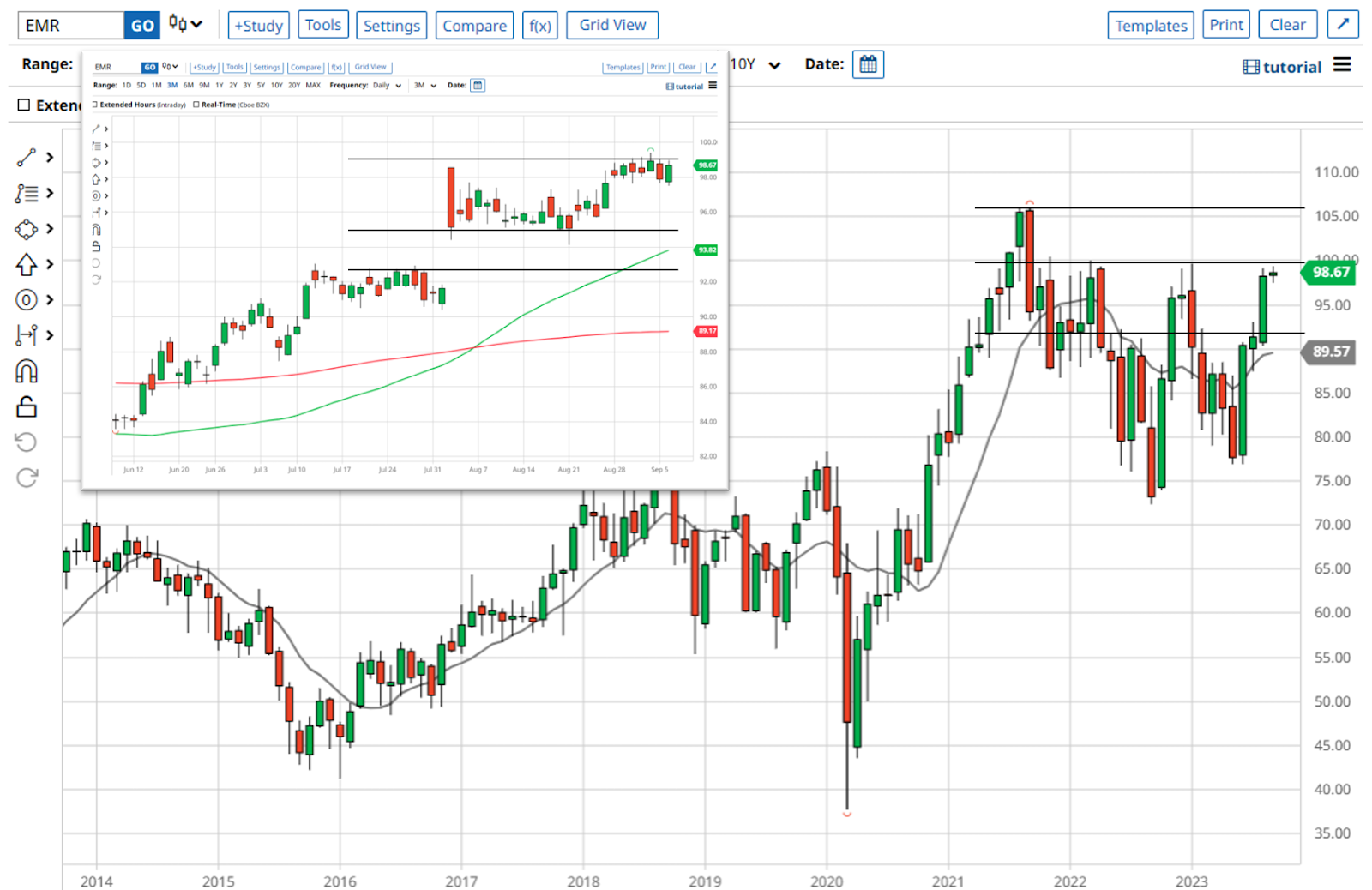Select the 5D range in inset chart
Screen dimensions: 1372x890
click(141, 86)
